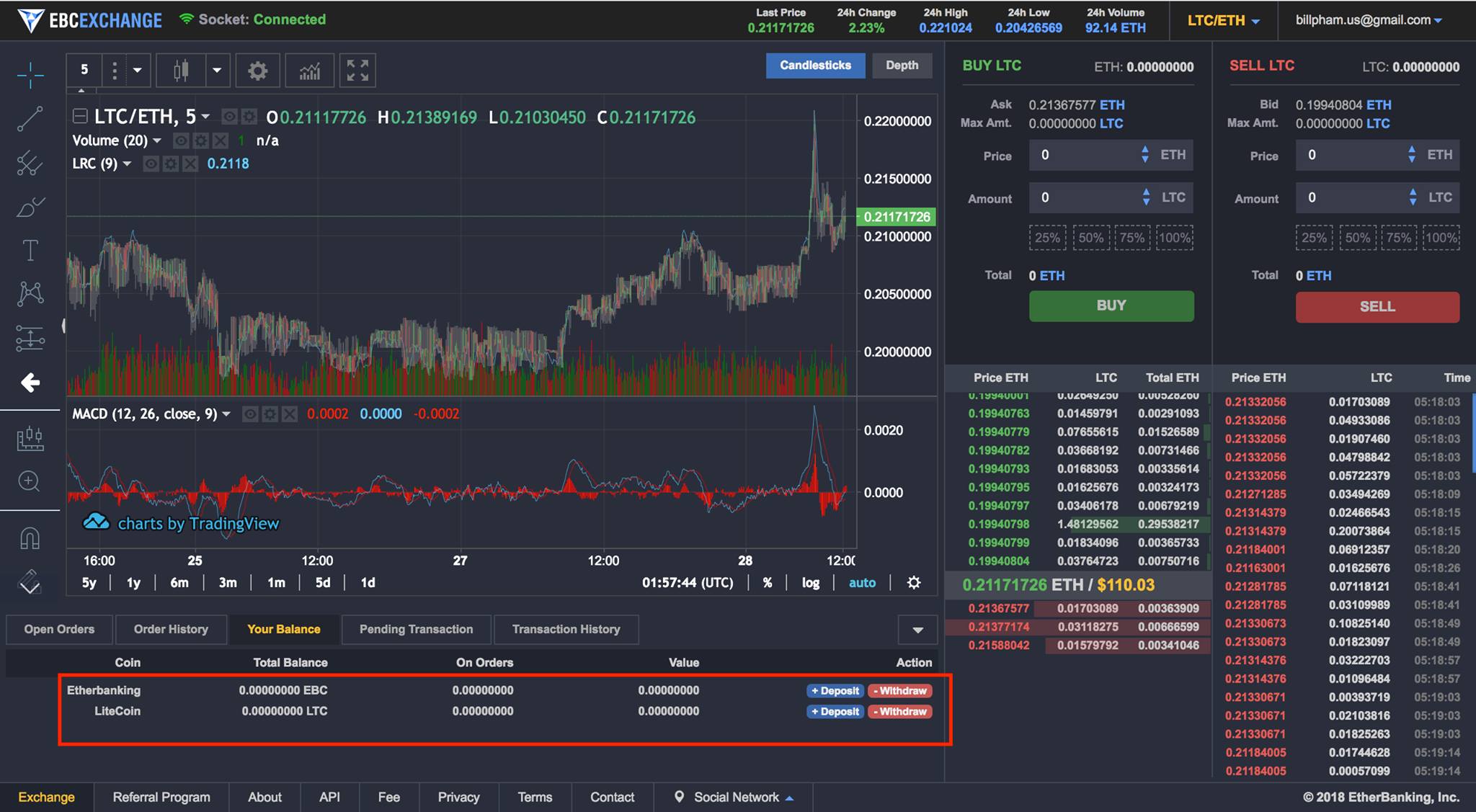The width and height of the screenshot is (1476, 812).
Task: Withdraw from the LiteCoin balance
Action: pyautogui.click(x=900, y=712)
